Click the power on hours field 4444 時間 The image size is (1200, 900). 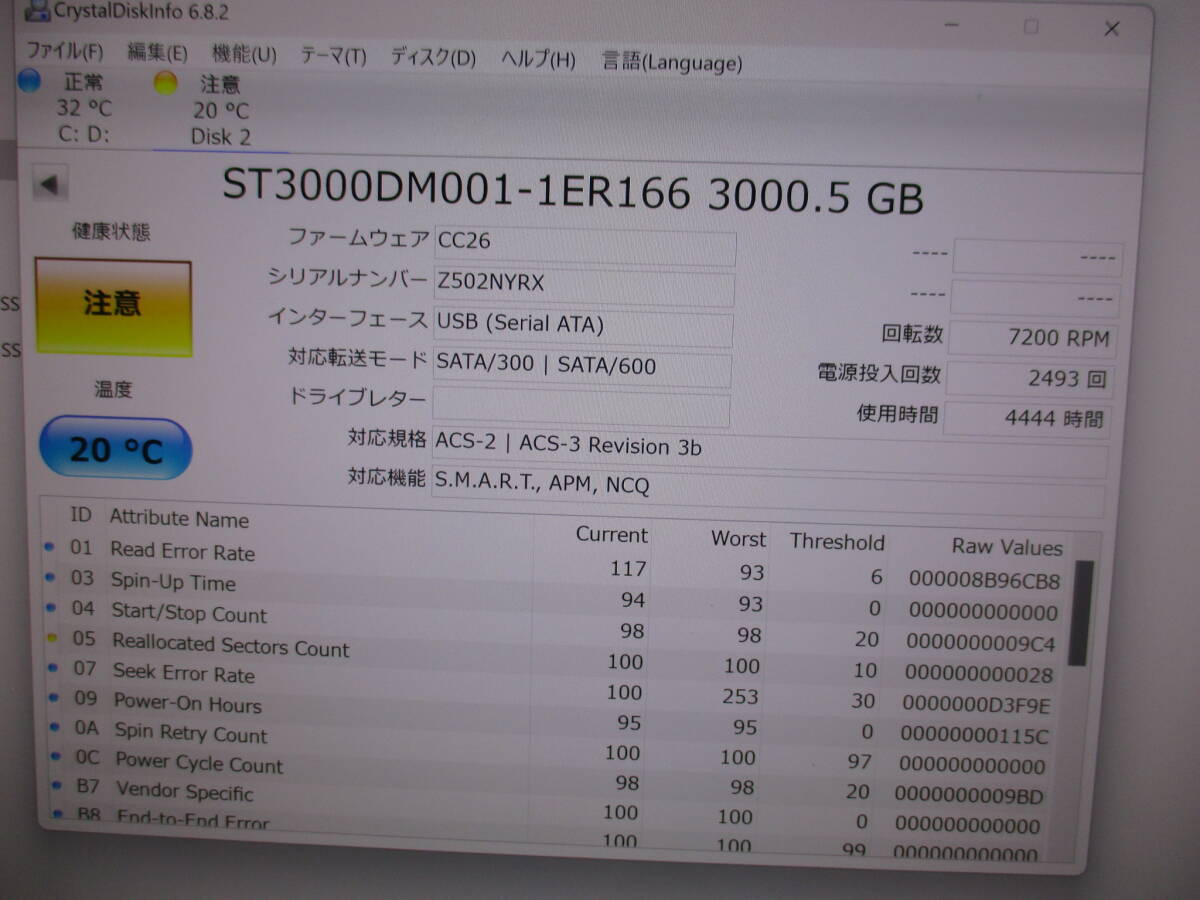1027,419
